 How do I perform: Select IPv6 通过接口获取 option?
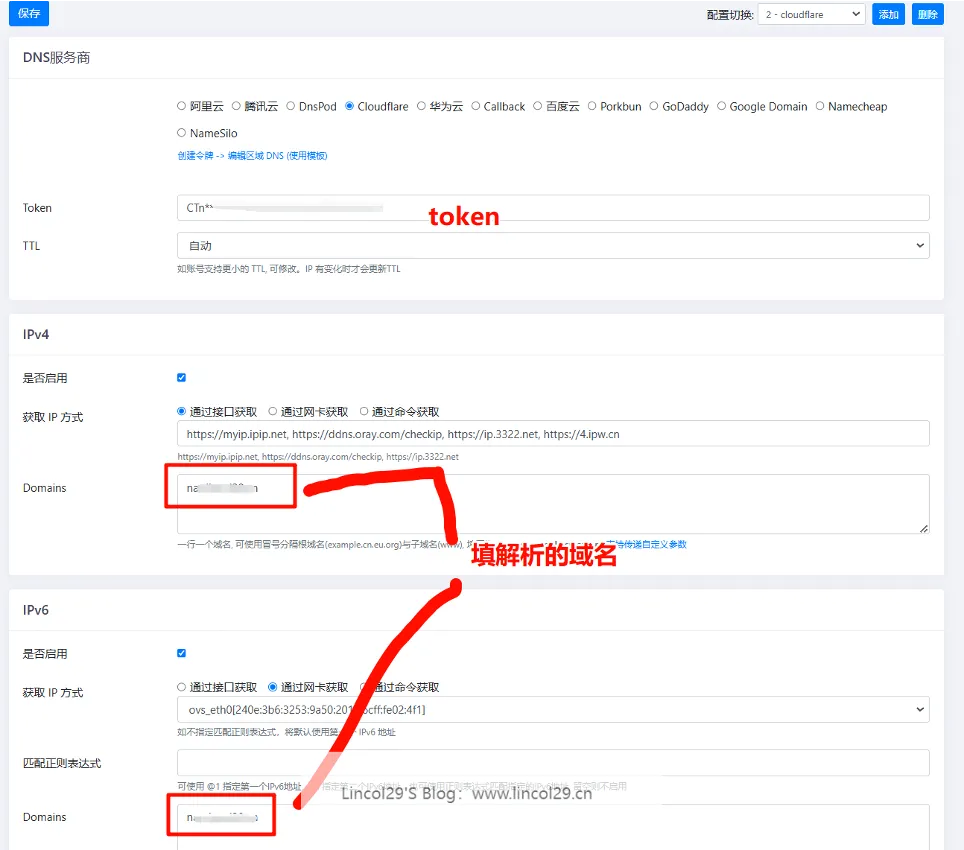pyautogui.click(x=181, y=687)
